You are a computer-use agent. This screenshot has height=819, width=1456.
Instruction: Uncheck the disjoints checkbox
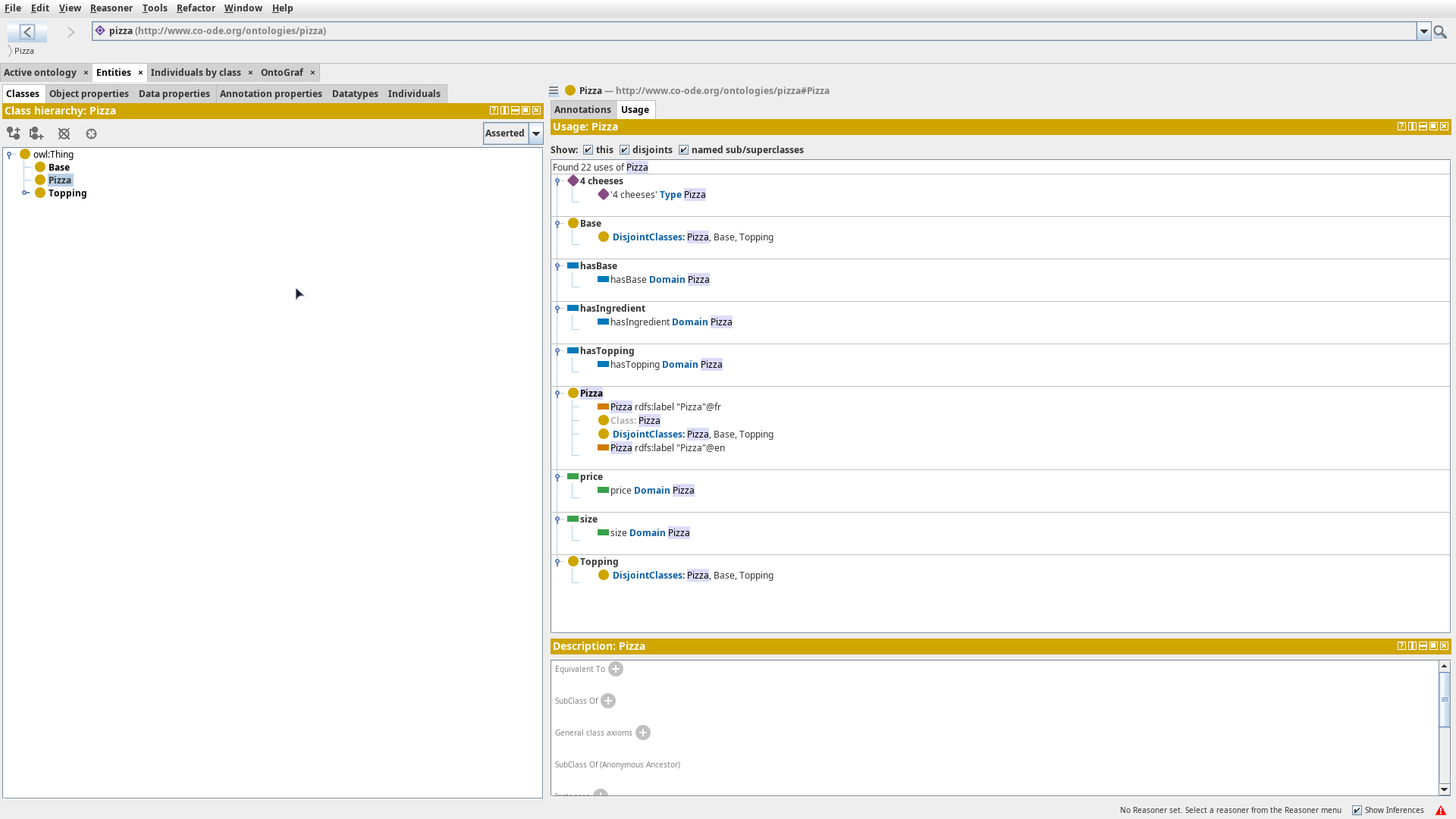click(625, 150)
